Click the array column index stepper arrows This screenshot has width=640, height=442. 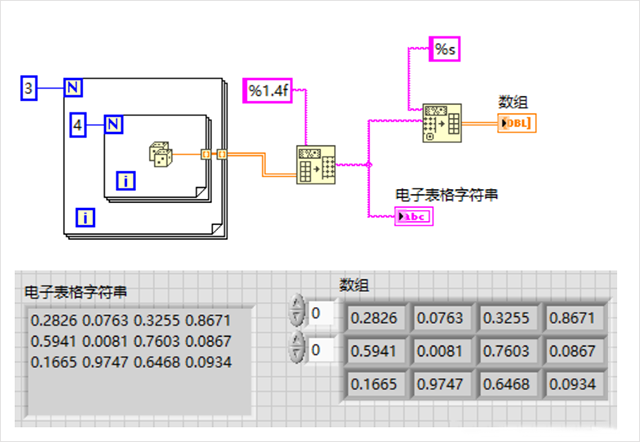coord(297,348)
